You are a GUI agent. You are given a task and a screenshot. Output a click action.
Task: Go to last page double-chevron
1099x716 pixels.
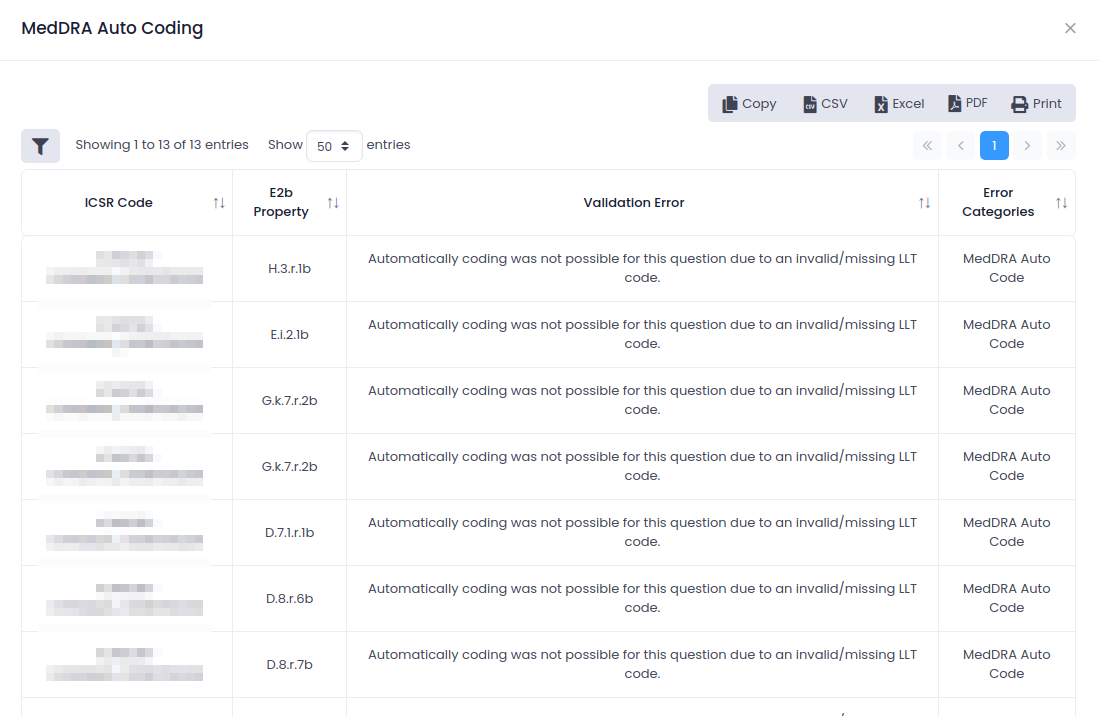tap(1061, 146)
